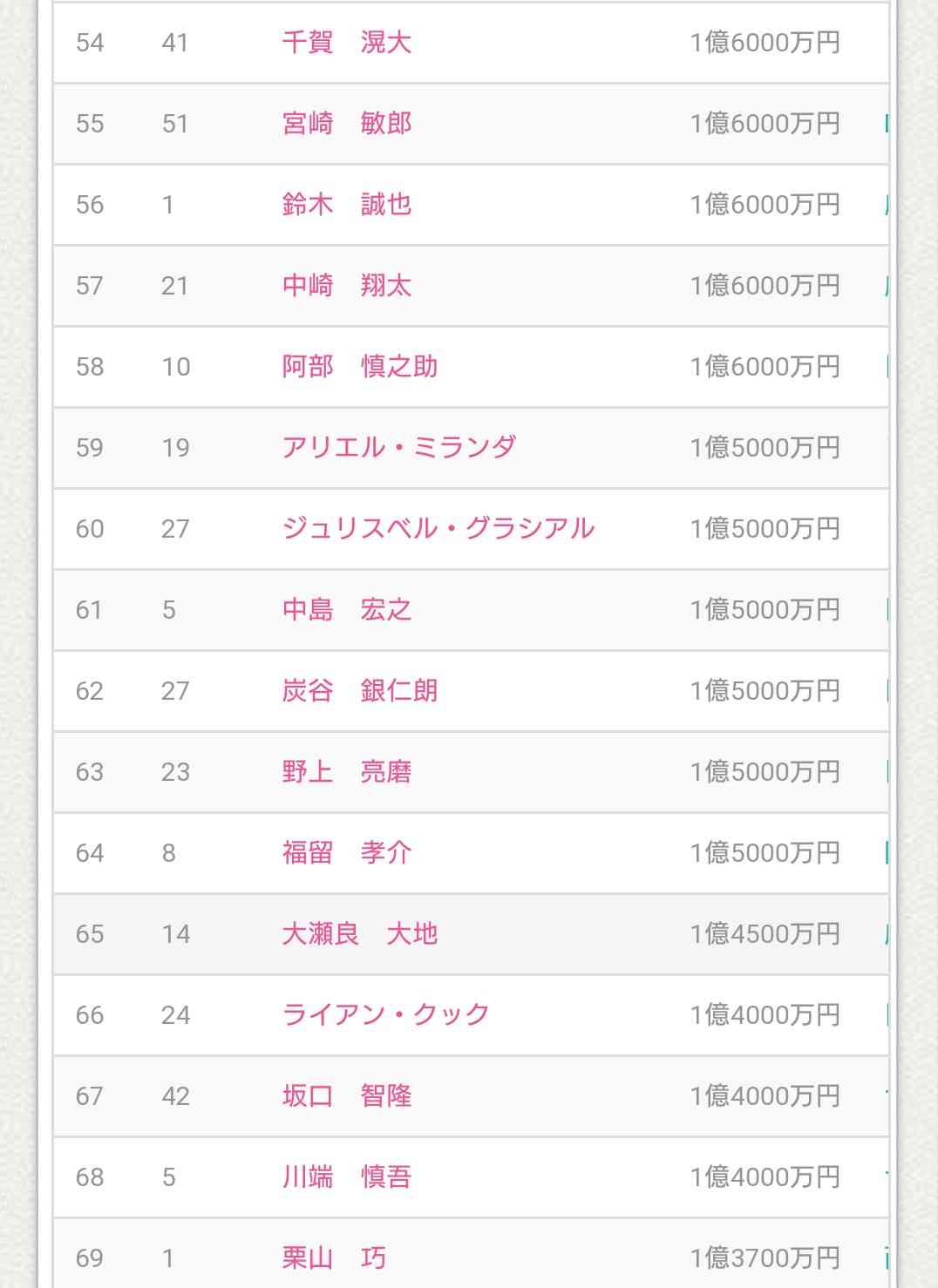This screenshot has height=1288, width=938.
Task: Open the 野上 亮磨 link
Action: point(346,772)
